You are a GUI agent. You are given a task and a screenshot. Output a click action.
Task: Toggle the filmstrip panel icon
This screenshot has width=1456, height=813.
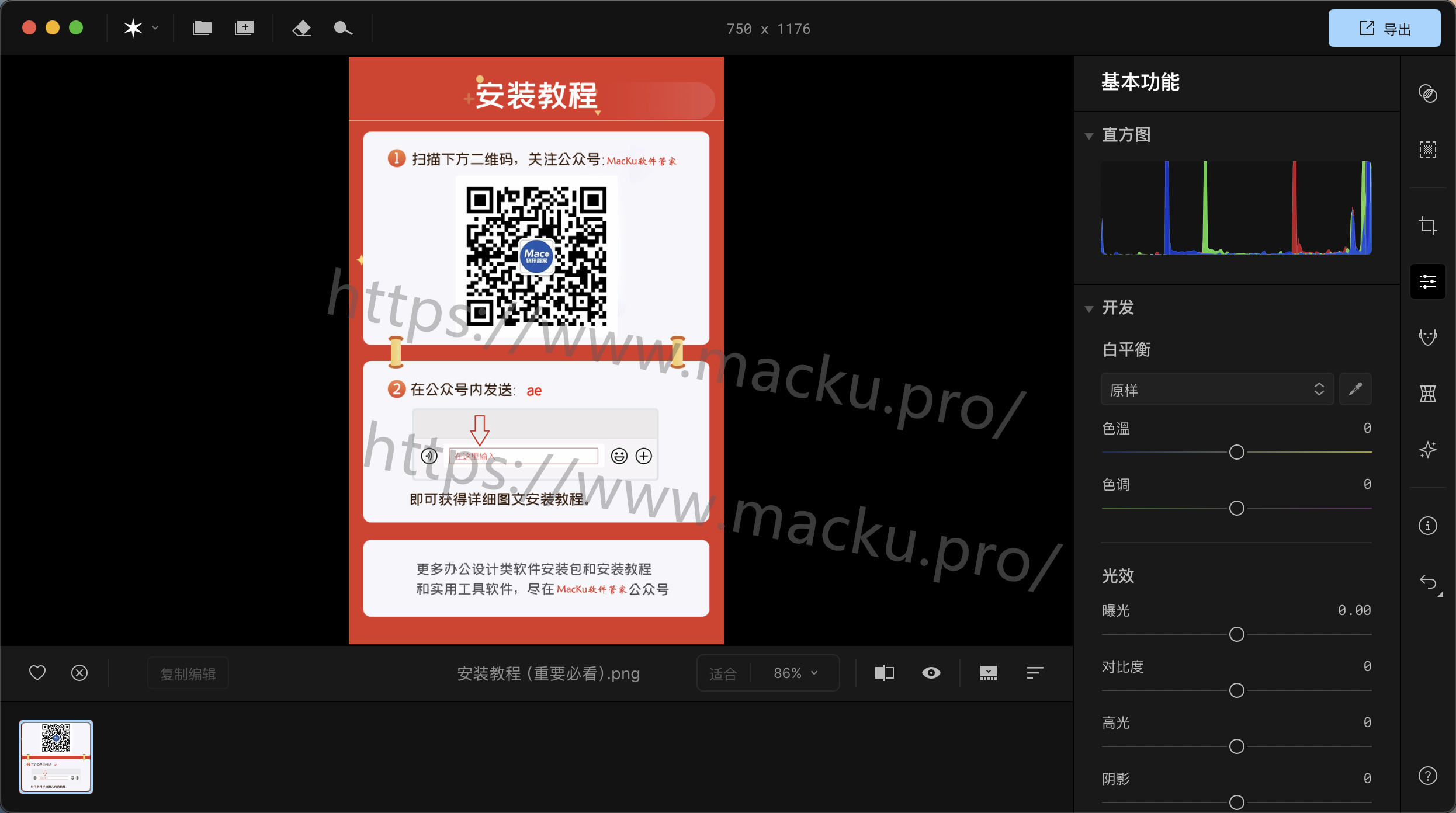click(x=989, y=673)
